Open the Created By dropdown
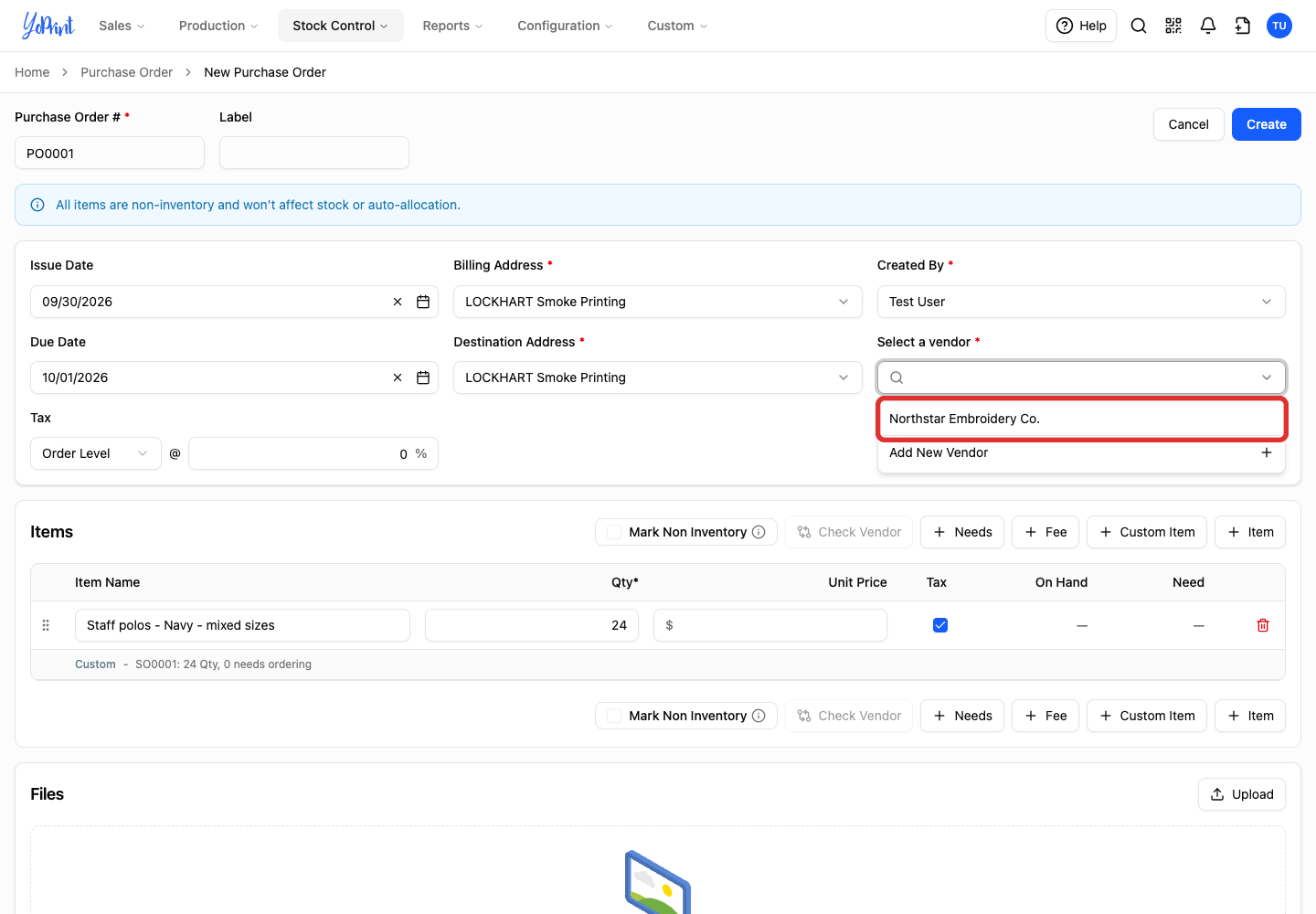 click(x=1081, y=302)
